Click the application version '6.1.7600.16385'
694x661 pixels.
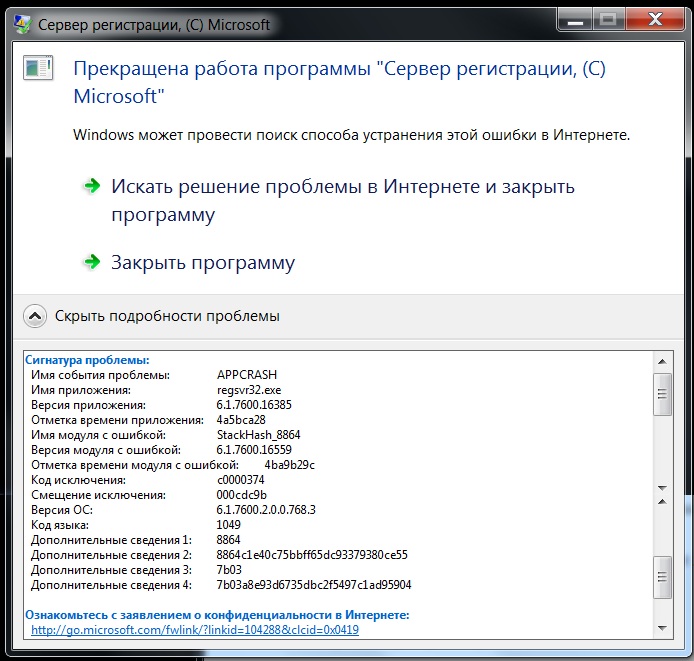click(x=254, y=405)
